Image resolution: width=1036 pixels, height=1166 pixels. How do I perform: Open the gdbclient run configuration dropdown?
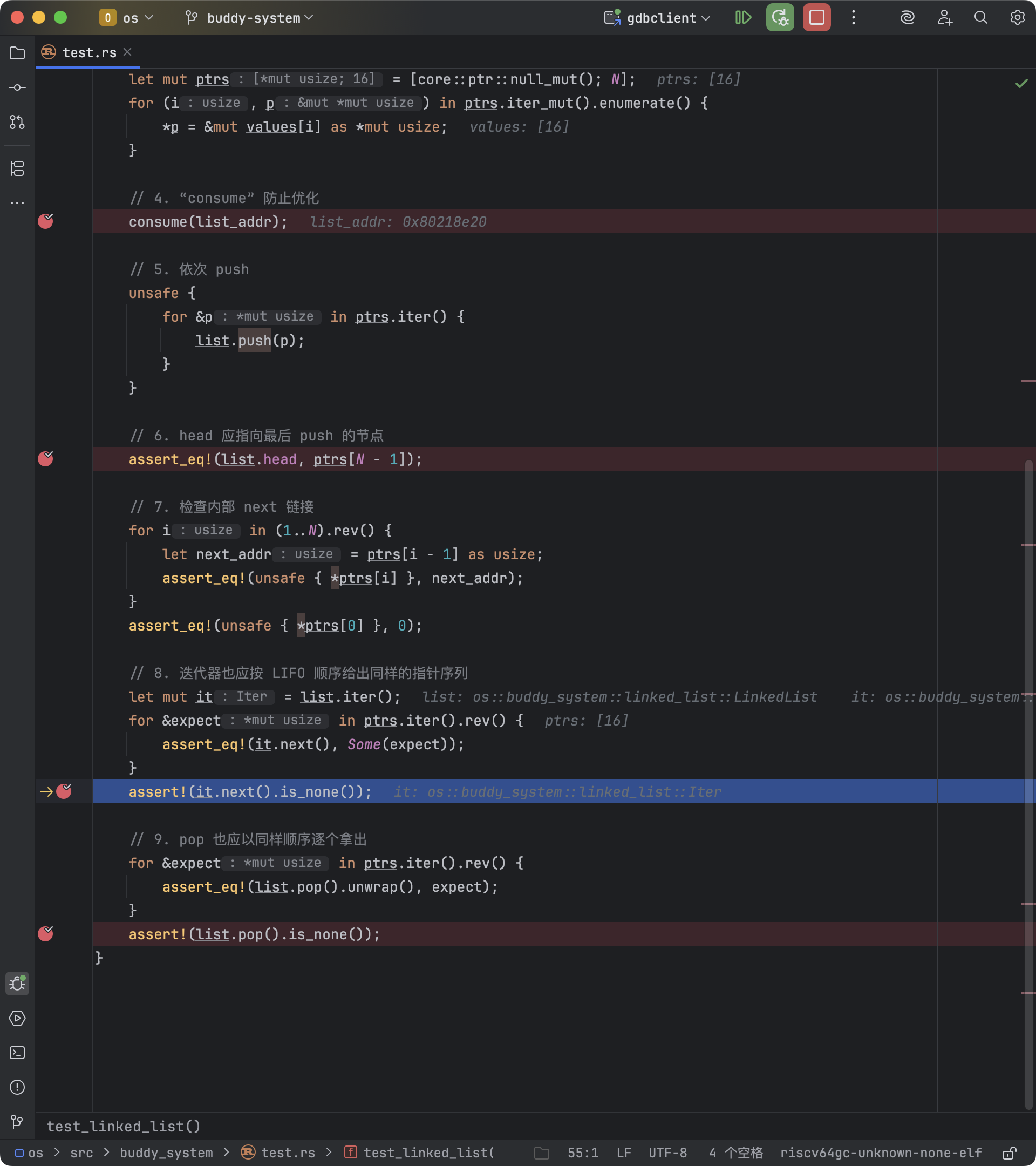[x=657, y=18]
